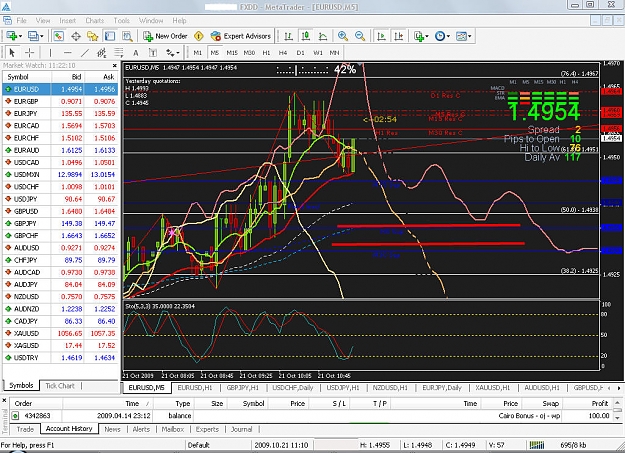625x453 pixels.
Task: Switch to the Tick Chart tab
Action: [x=60, y=386]
